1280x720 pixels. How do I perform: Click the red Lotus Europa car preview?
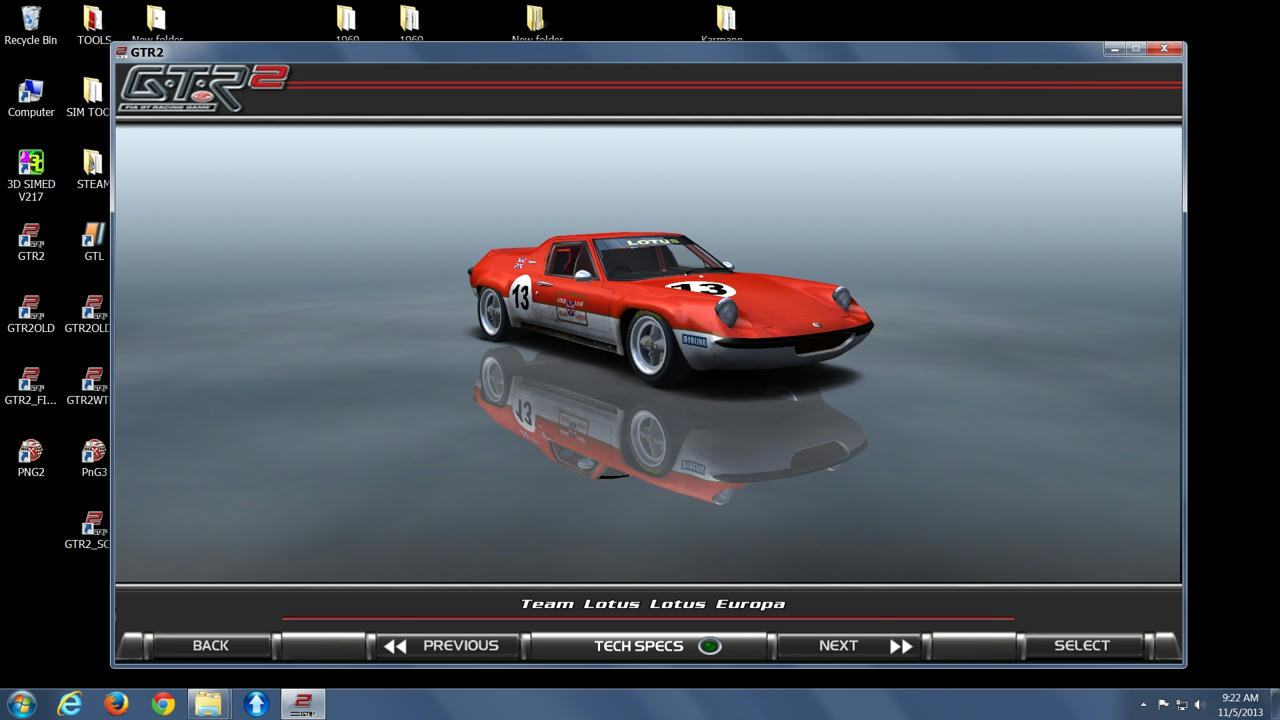tap(670, 308)
